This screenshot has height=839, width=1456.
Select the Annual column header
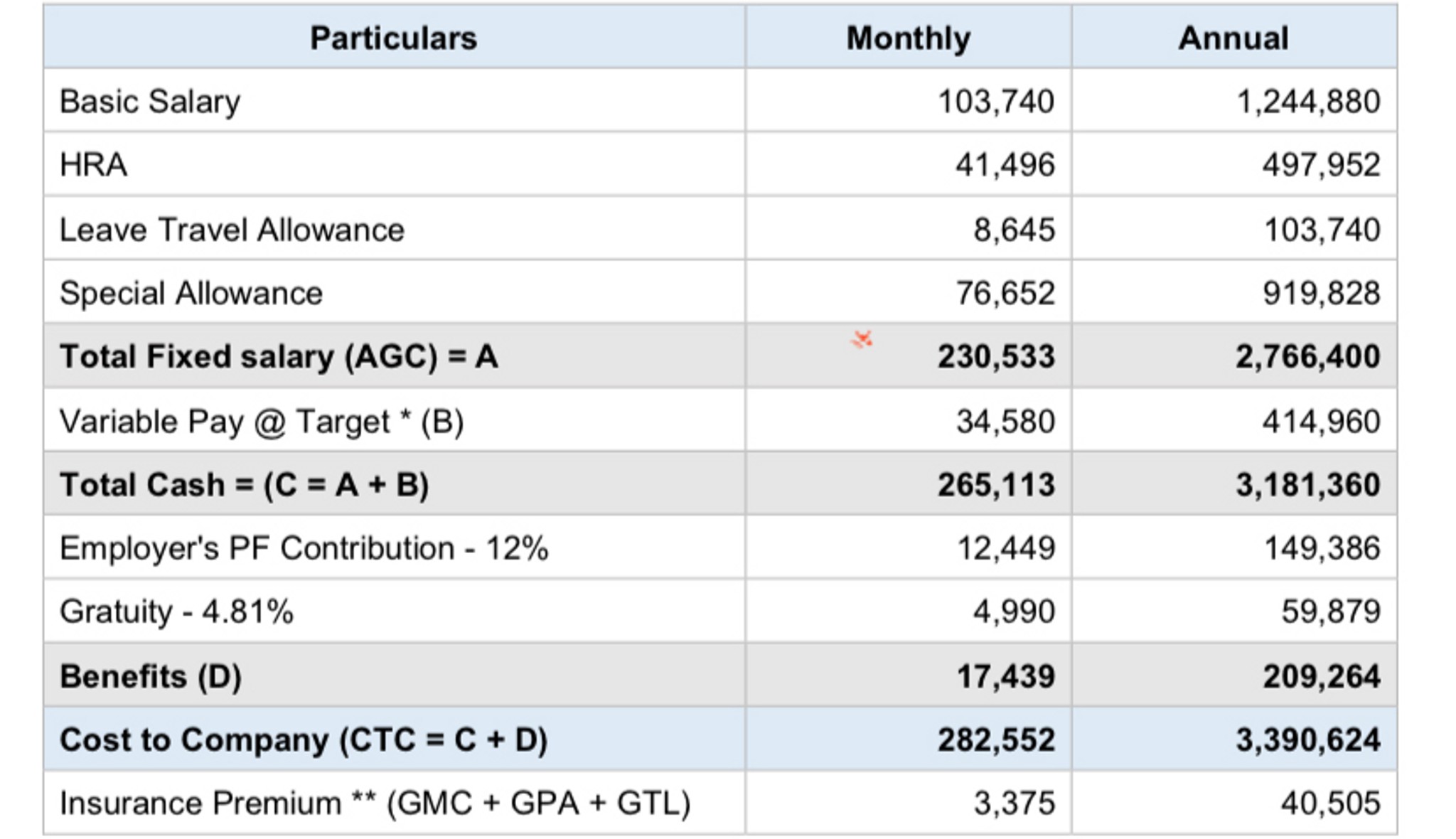1233,38
